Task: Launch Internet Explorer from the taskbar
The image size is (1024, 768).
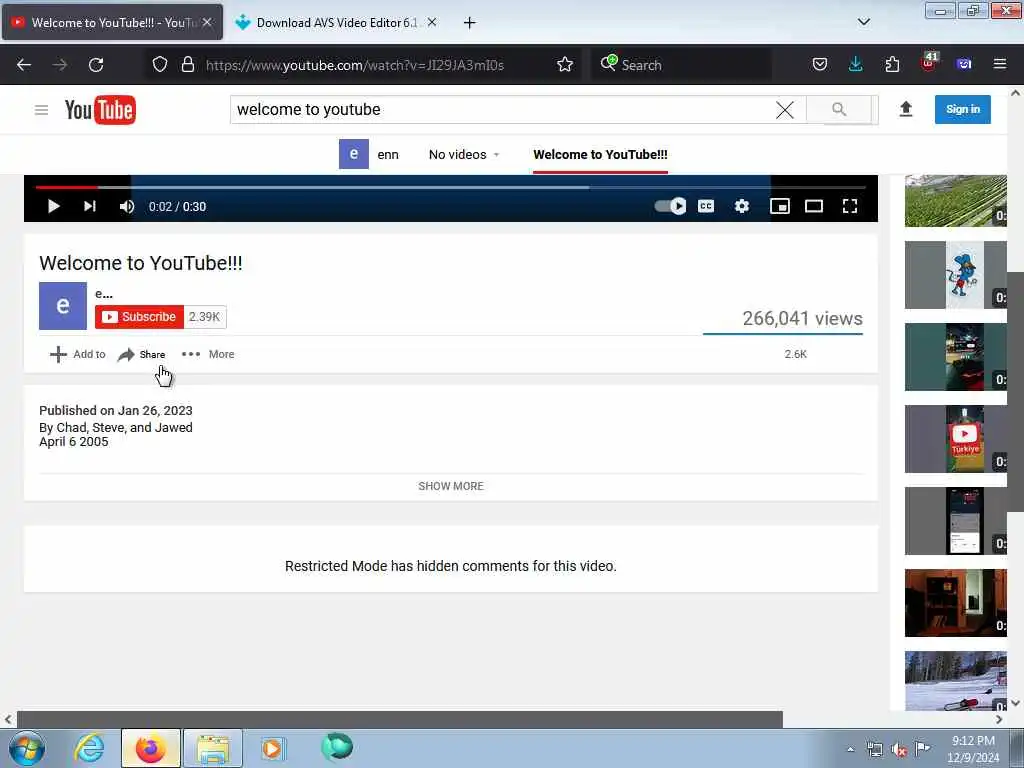Action: tap(89, 748)
